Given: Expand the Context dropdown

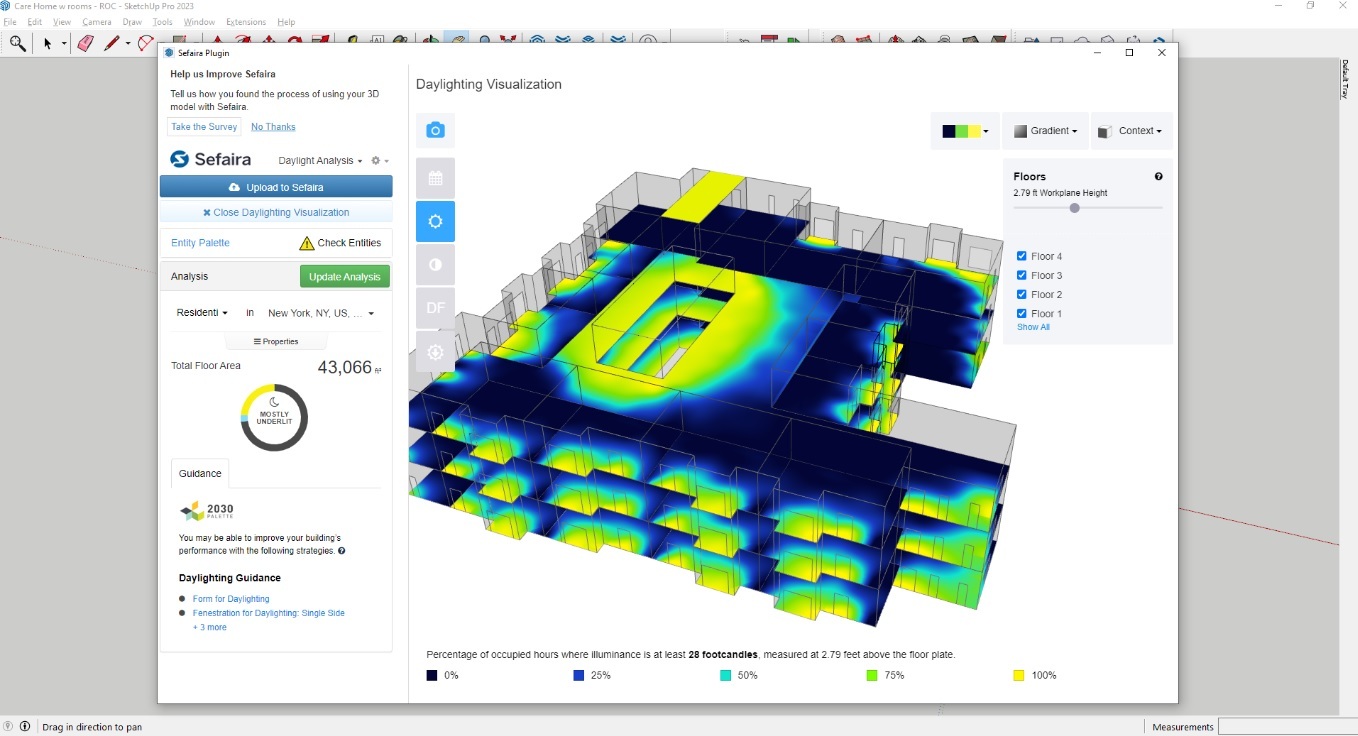Looking at the screenshot, I should [x=1131, y=130].
